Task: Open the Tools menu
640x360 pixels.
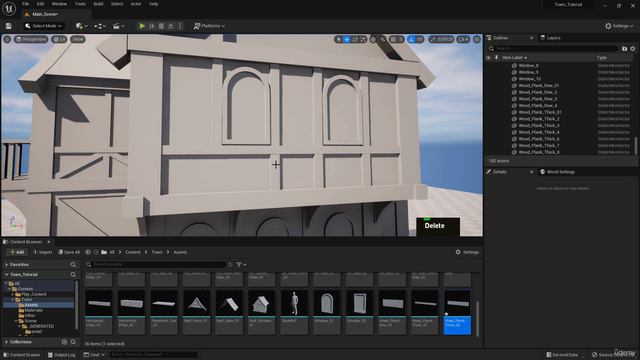Action: (x=80, y=4)
